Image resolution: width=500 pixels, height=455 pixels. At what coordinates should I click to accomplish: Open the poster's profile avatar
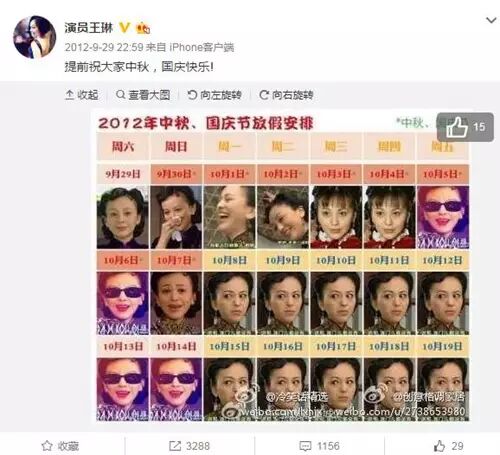34,37
